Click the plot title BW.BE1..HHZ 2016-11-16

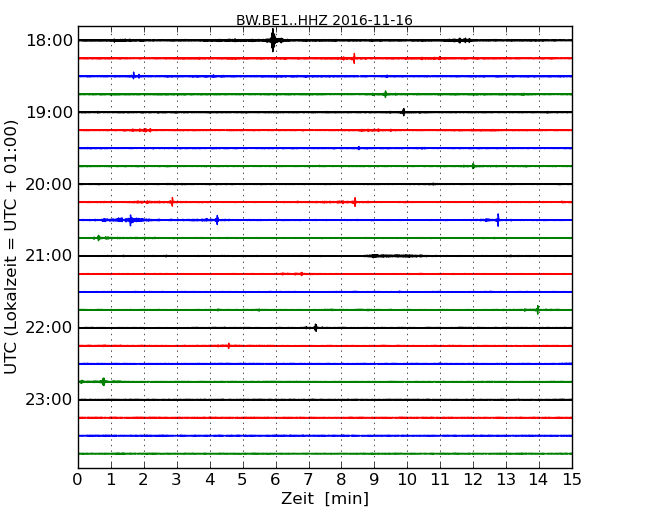tap(324, 20)
